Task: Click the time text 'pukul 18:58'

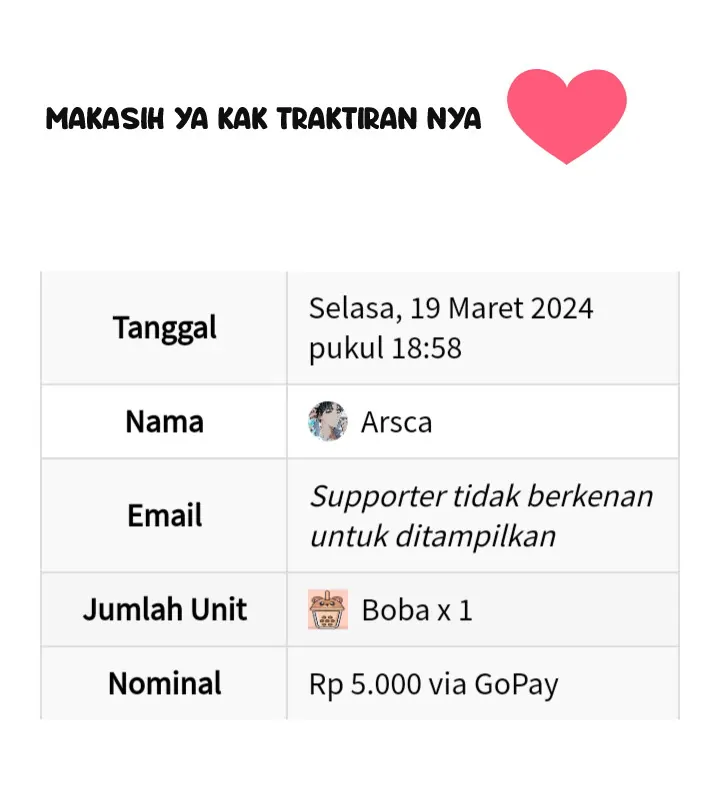Action: click(385, 349)
